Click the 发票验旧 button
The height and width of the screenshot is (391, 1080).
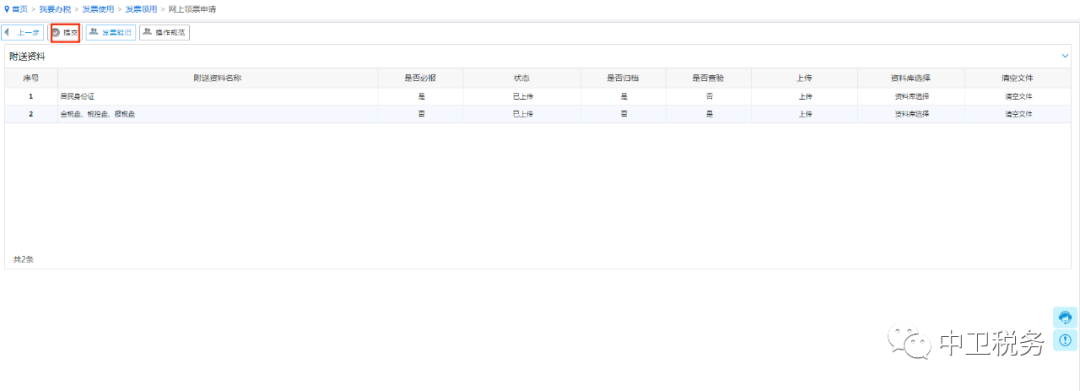pyautogui.click(x=111, y=32)
